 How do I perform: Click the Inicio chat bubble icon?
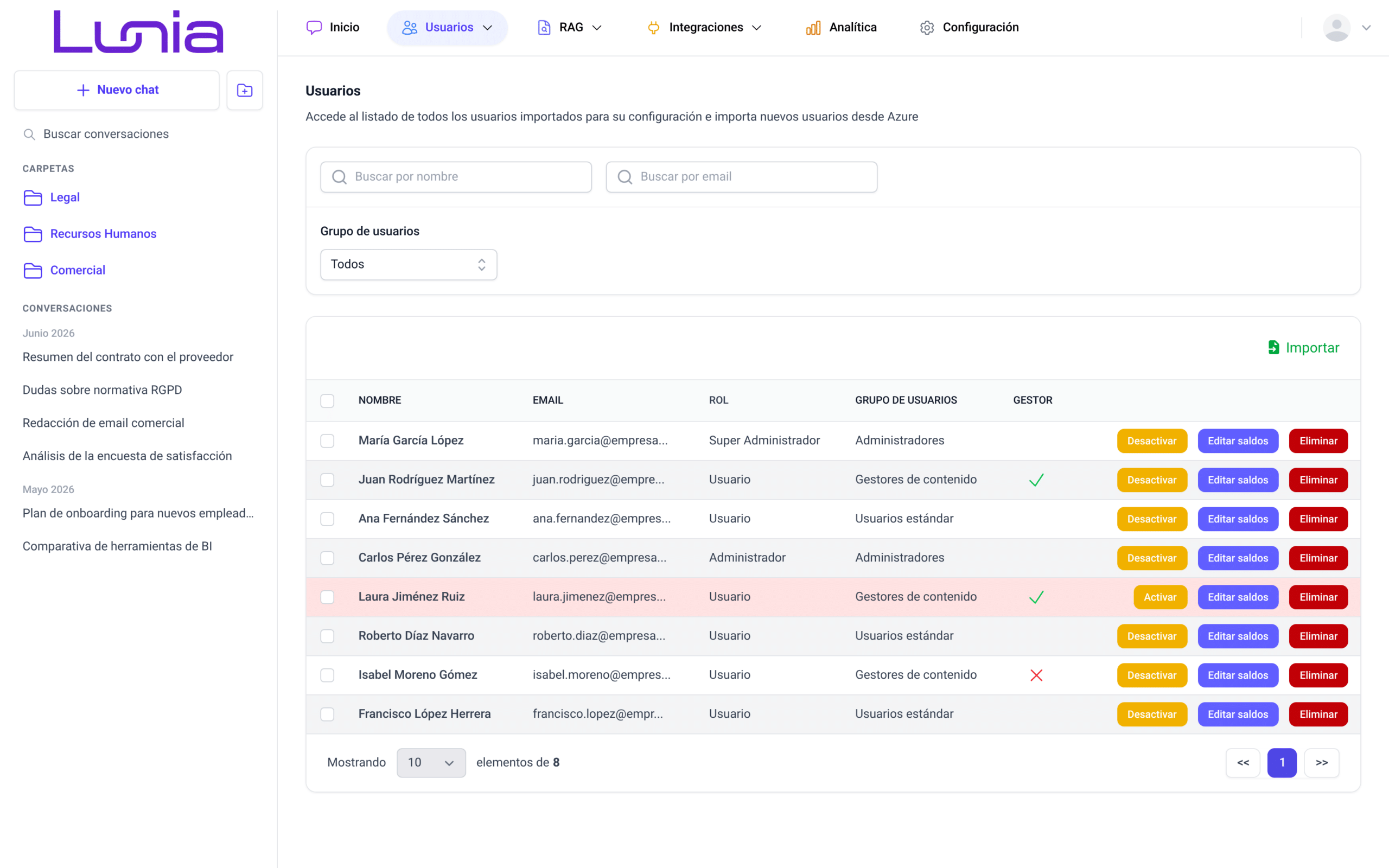314,28
